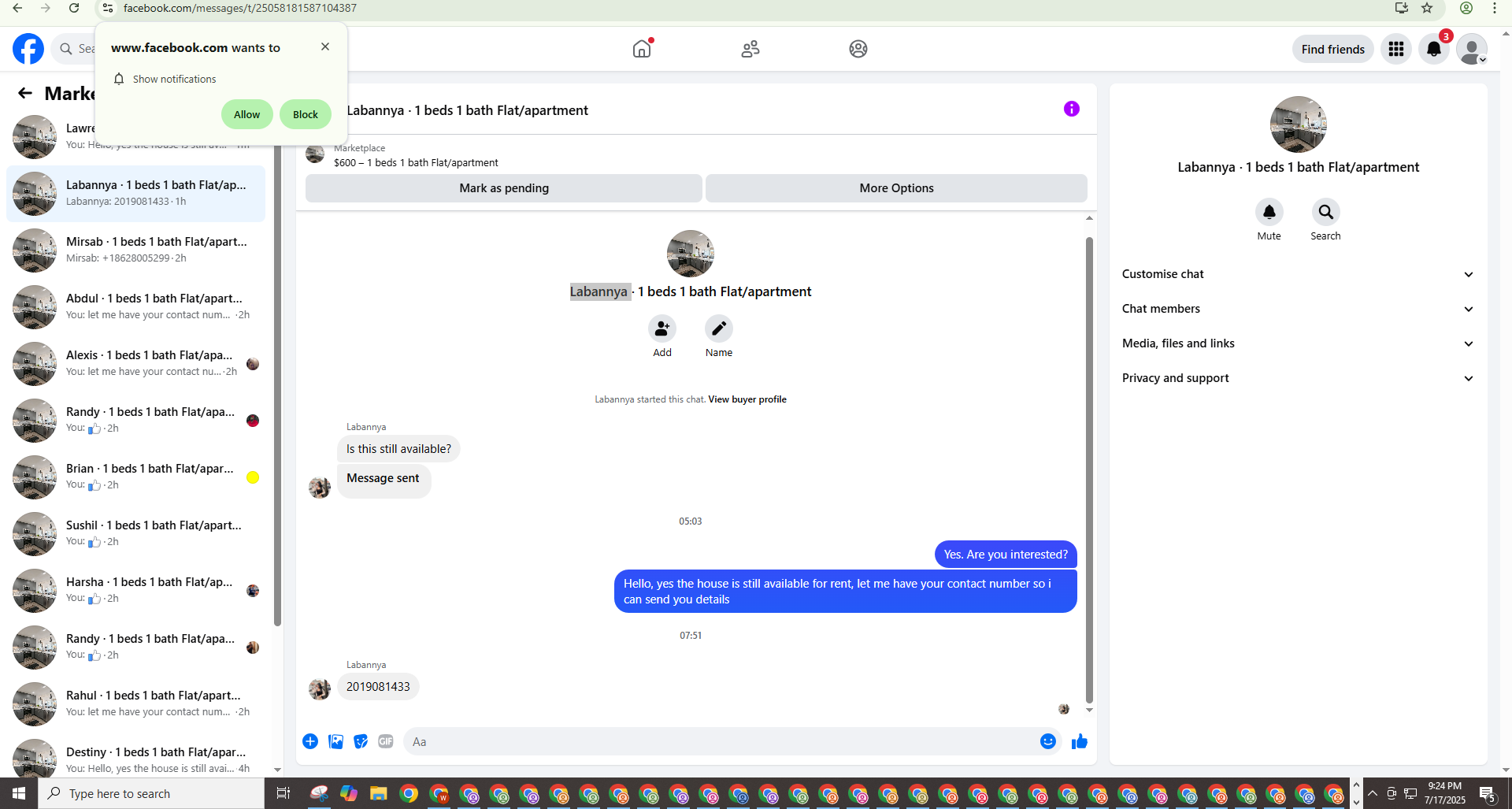
Task: Expand Chat members section
Action: [x=1298, y=309]
